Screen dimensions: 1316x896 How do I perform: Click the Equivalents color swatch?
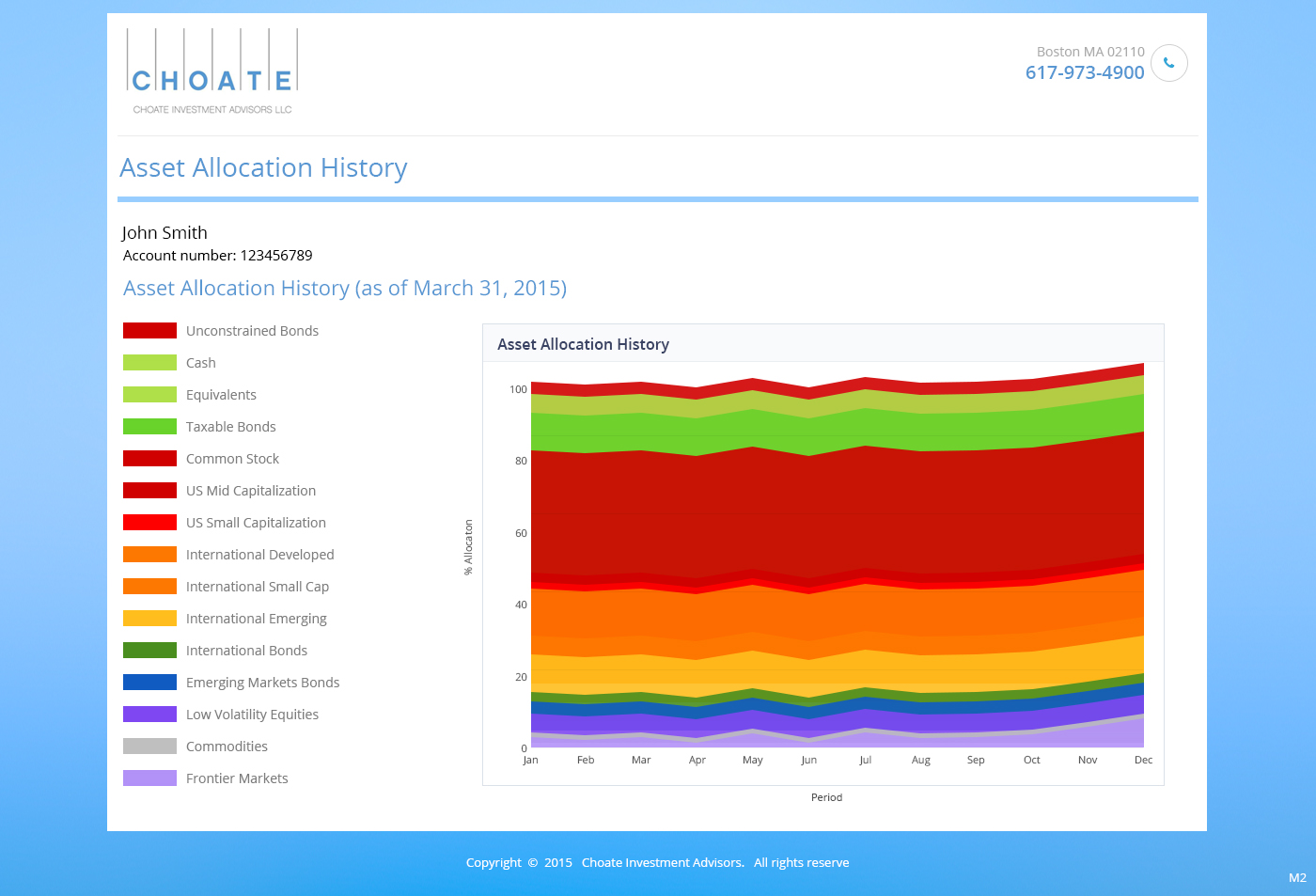pos(149,395)
